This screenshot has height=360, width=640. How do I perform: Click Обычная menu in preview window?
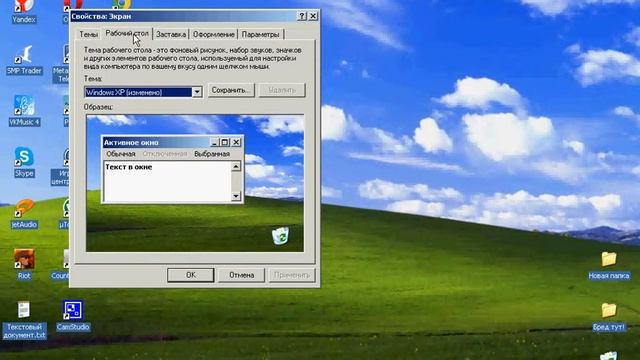tap(121, 154)
